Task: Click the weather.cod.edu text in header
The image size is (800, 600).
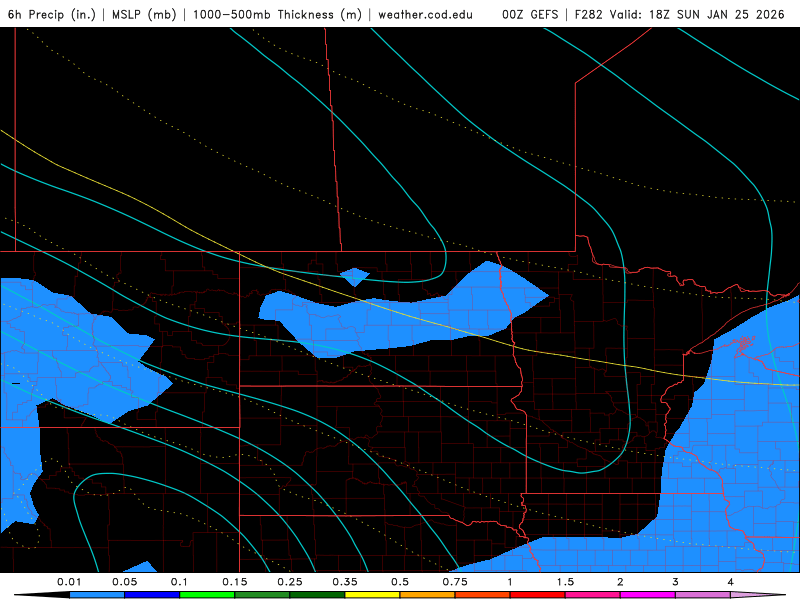Action: tap(425, 14)
